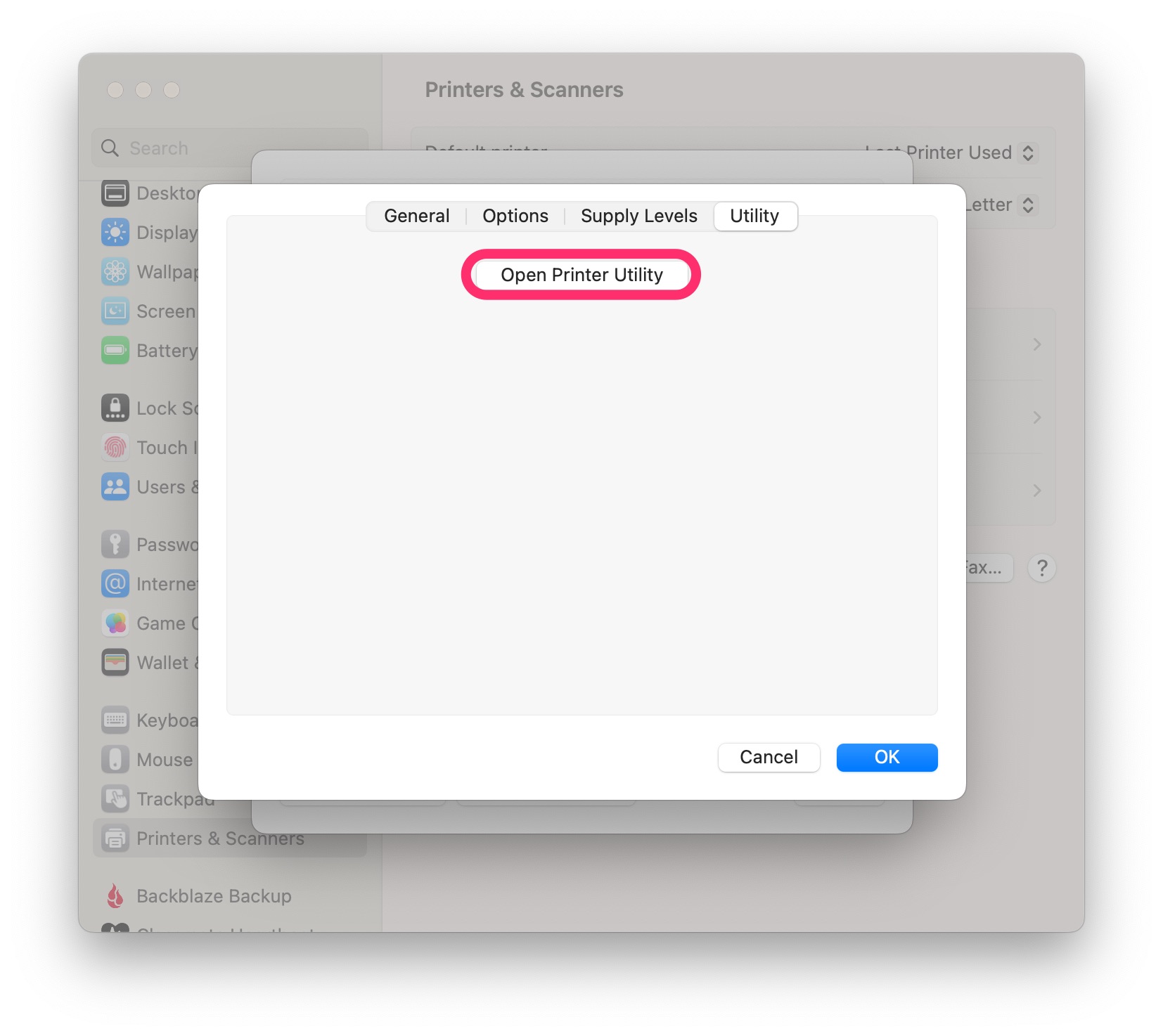Image resolution: width=1163 pixels, height=1036 pixels.
Task: Select the Wallpaper flower icon
Action: click(x=115, y=271)
